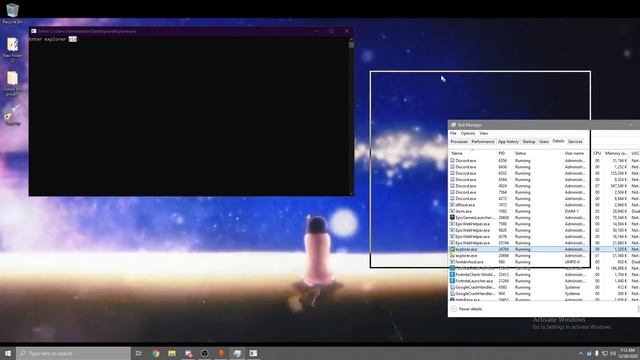The image size is (640, 360).
Task: Click the Status cell of dwm.exe
Action: pos(522,211)
